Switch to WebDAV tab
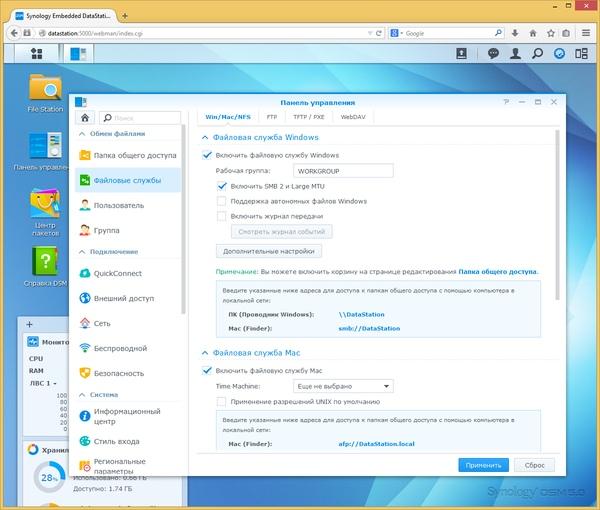 click(x=353, y=117)
